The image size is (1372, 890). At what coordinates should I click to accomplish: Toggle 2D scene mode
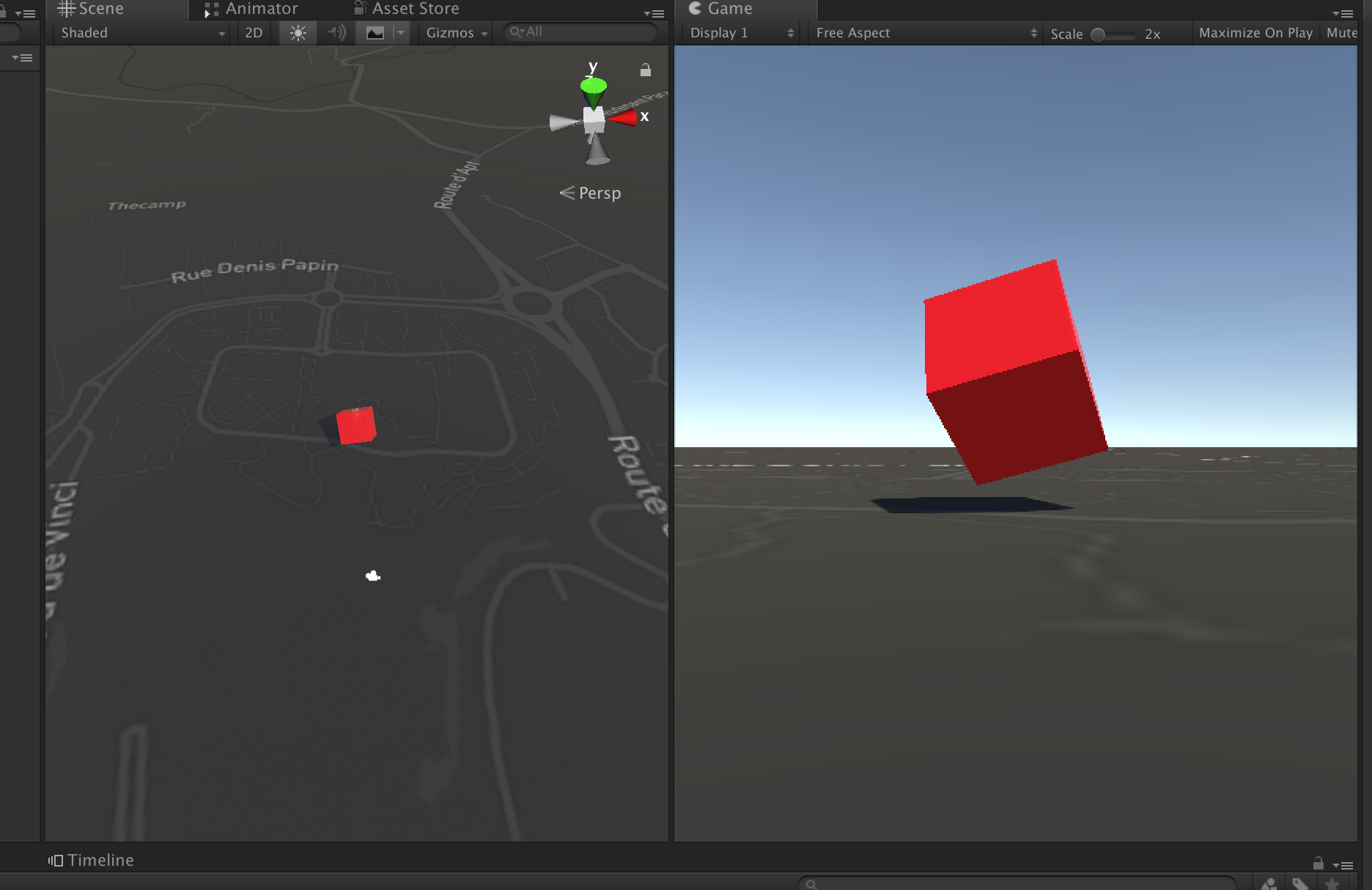point(254,33)
